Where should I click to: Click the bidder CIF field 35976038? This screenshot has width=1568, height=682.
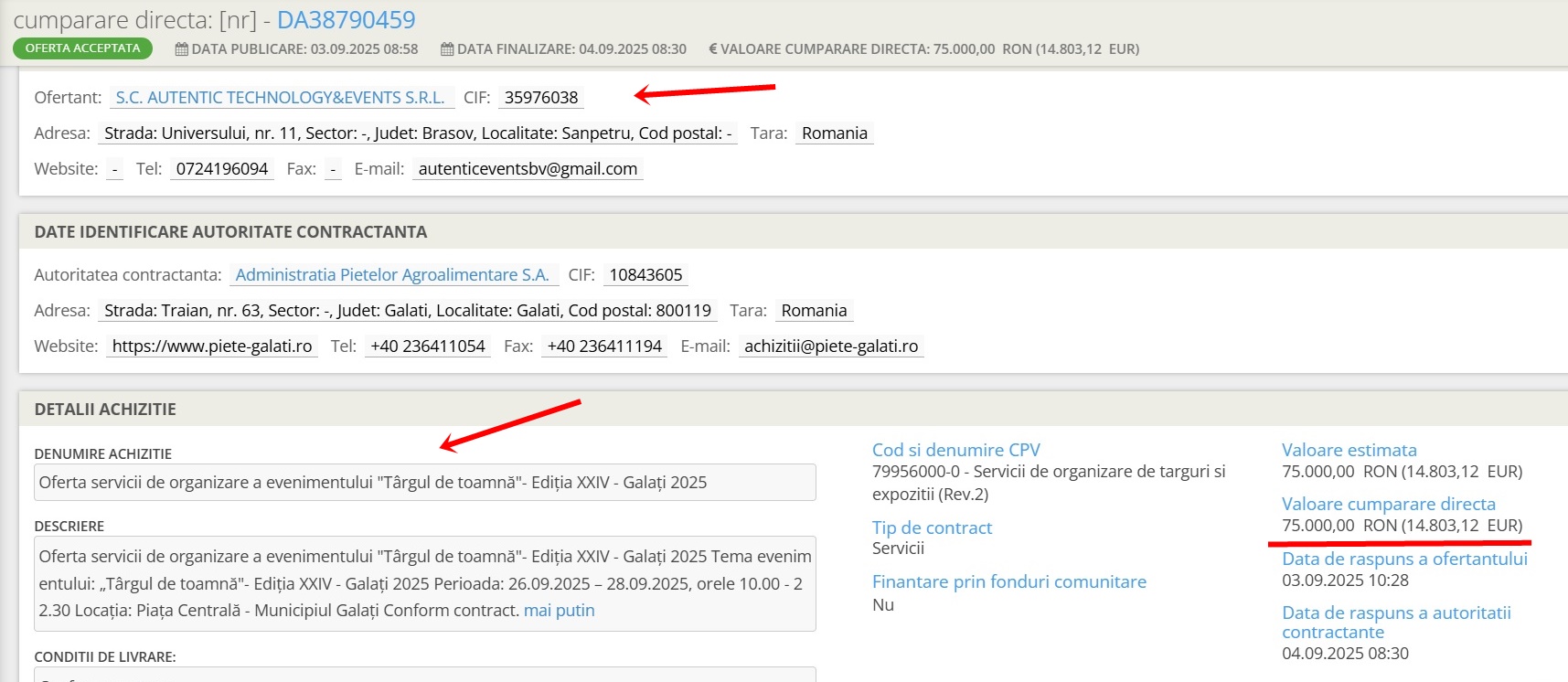click(541, 98)
